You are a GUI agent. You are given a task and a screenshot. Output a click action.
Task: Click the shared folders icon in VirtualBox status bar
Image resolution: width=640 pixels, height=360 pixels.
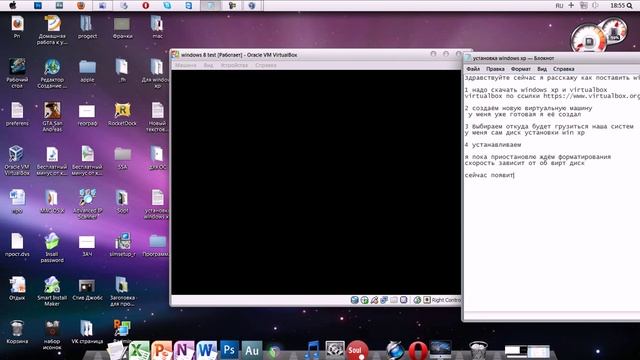[393, 300]
